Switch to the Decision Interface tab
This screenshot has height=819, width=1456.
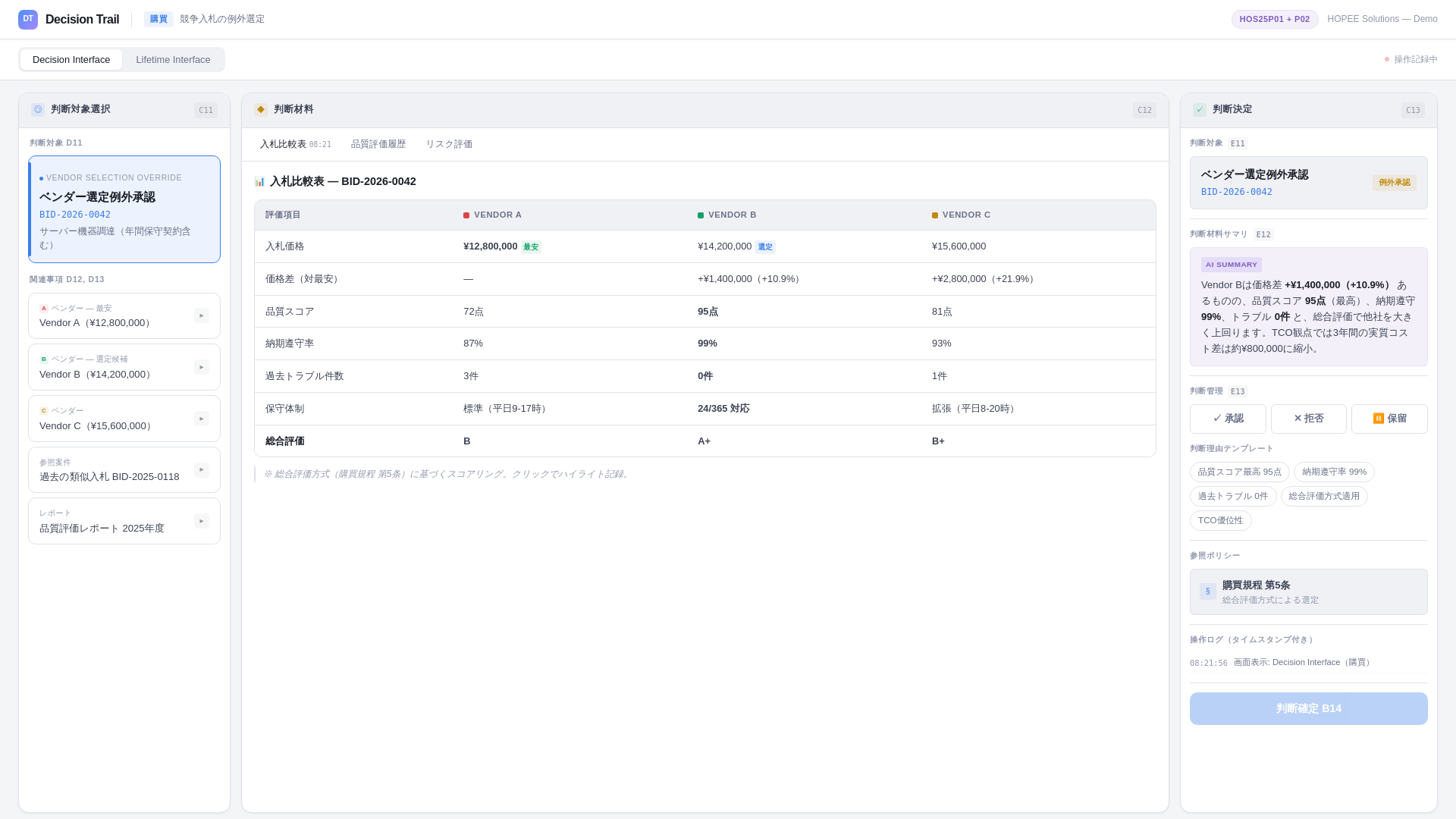pyautogui.click(x=71, y=60)
